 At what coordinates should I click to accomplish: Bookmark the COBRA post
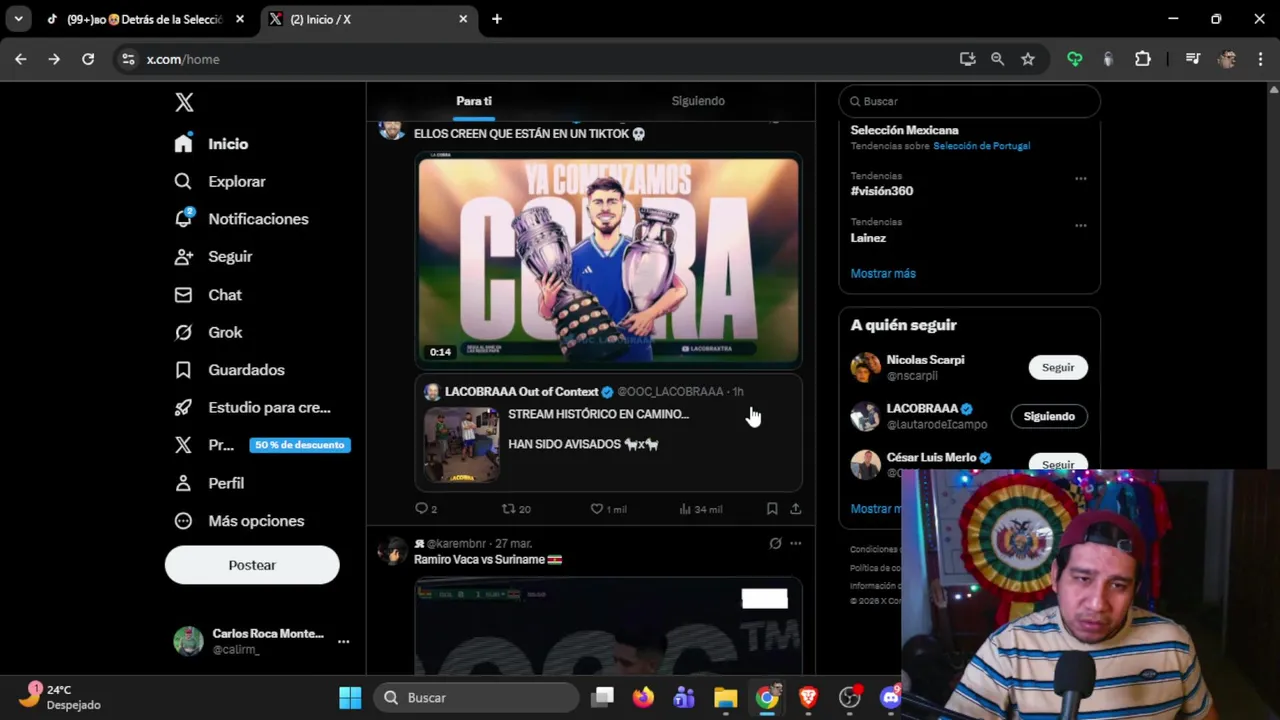[772, 509]
